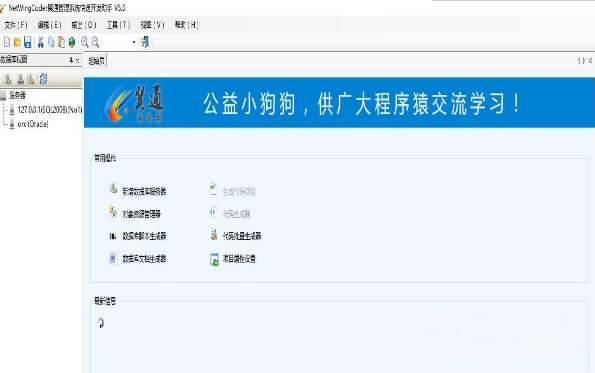595x373 pixels.
Task: Toggle the pin on database view panel
Action: click(71, 60)
